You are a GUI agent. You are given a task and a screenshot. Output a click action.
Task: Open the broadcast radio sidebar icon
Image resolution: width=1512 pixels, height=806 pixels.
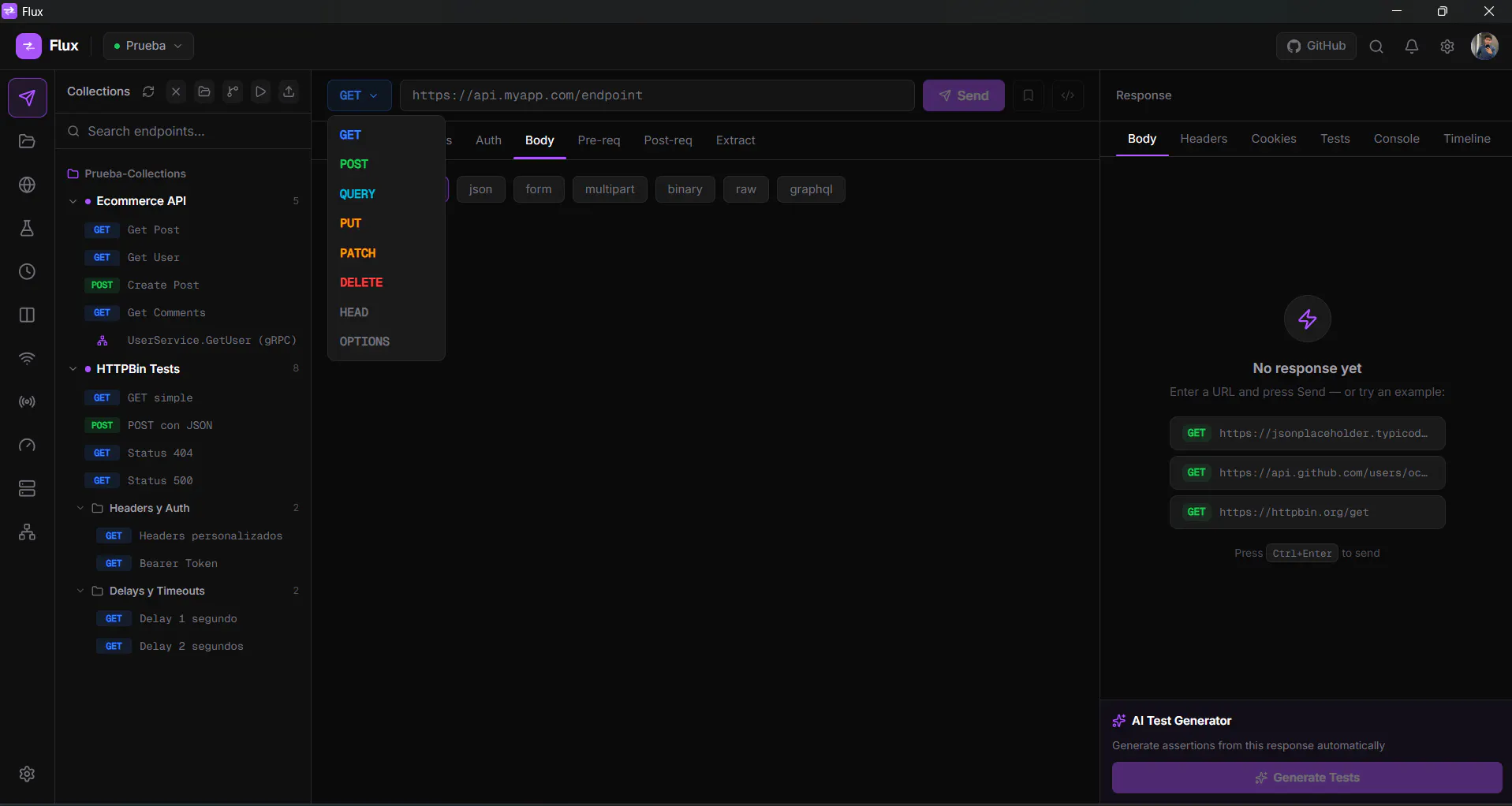tap(28, 401)
